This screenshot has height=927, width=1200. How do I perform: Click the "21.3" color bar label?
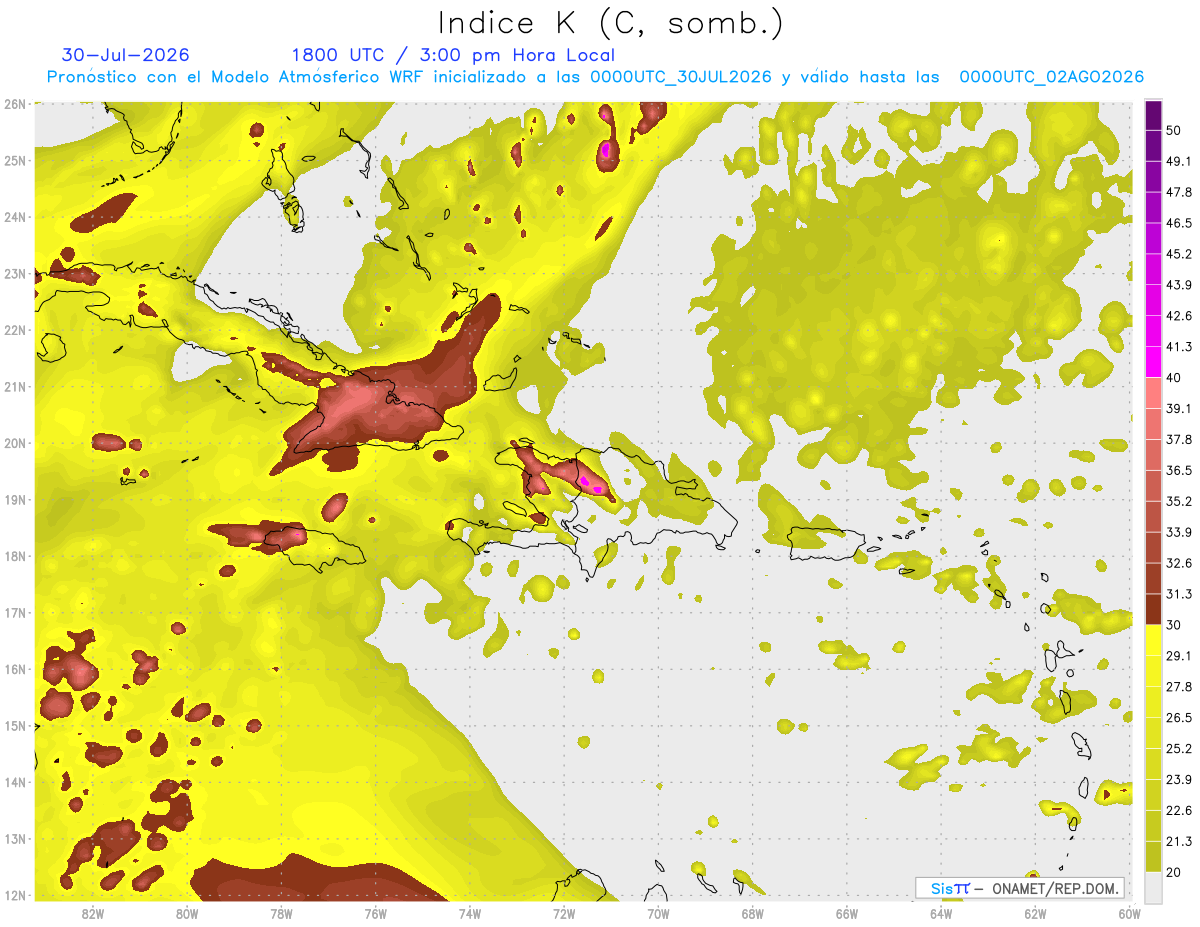[x=1178, y=841]
